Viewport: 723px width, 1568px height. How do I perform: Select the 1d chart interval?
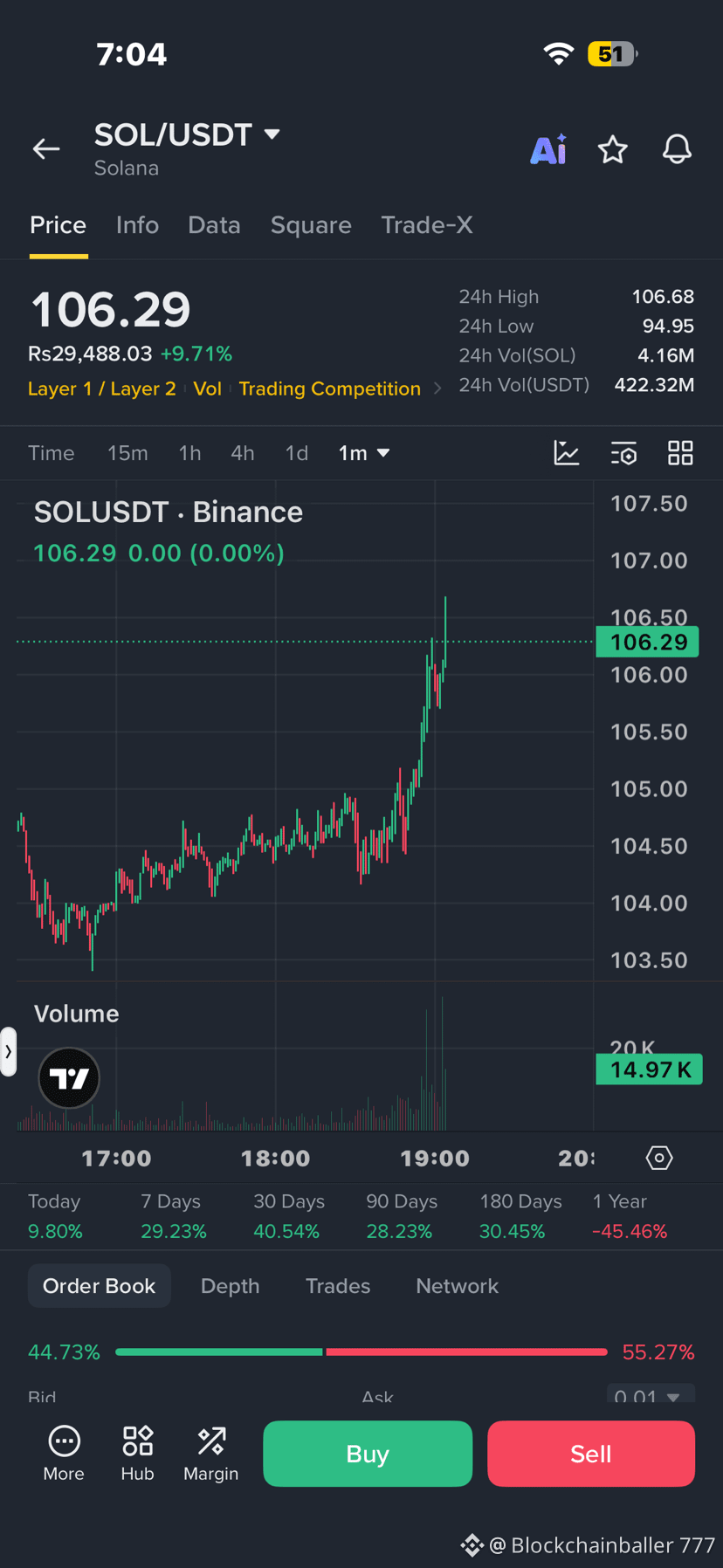297,453
